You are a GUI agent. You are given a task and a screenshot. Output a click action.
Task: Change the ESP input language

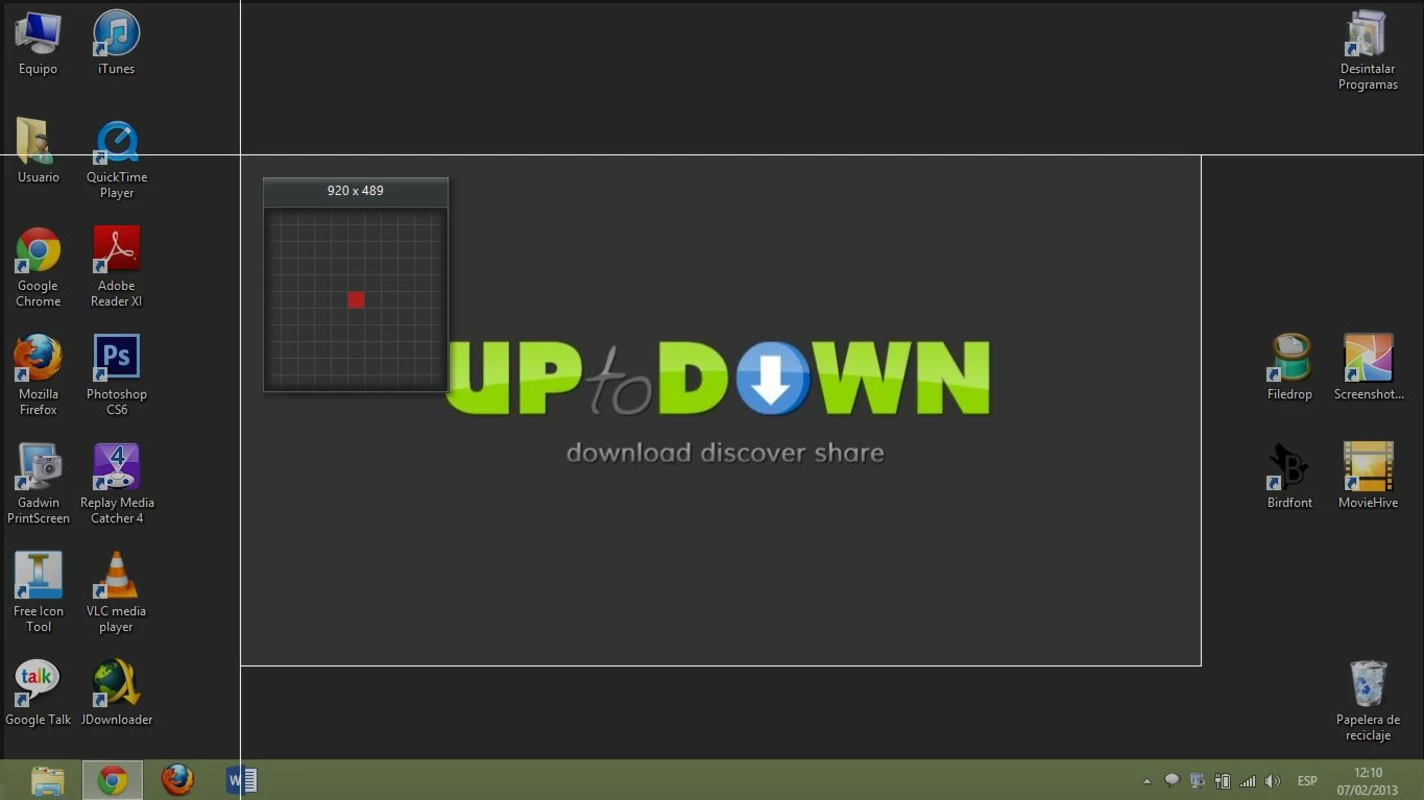tap(1307, 781)
